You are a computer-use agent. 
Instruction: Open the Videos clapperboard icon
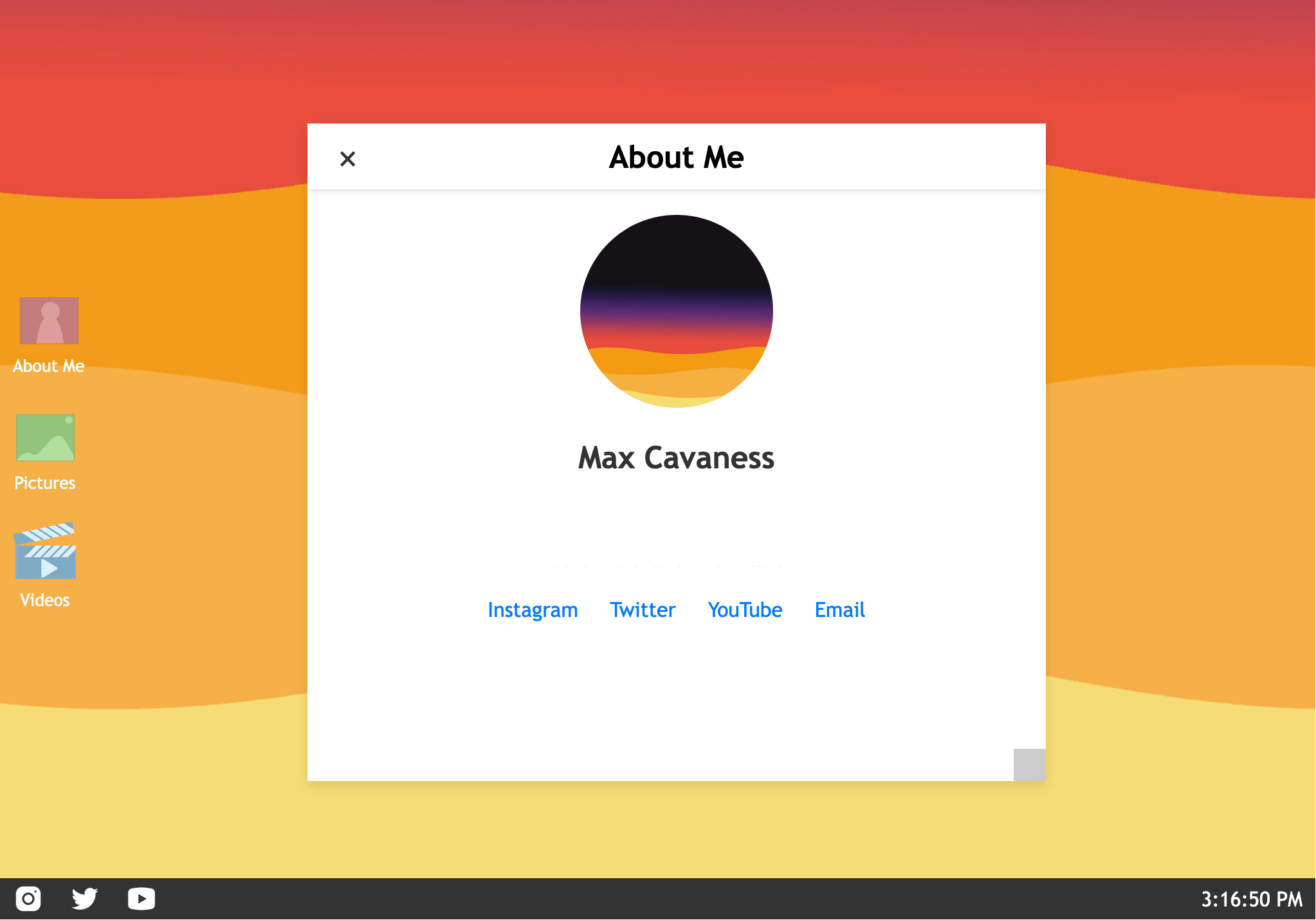45,551
